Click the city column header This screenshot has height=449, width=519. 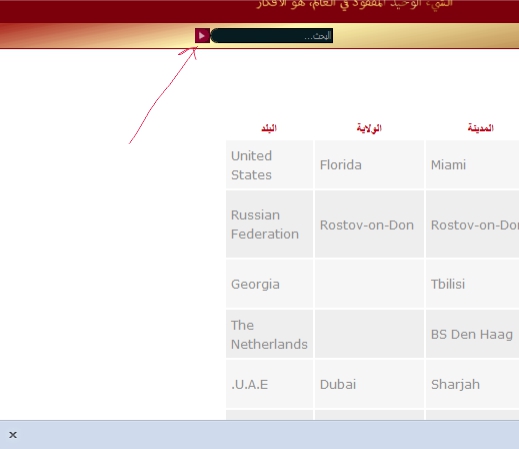coord(480,128)
